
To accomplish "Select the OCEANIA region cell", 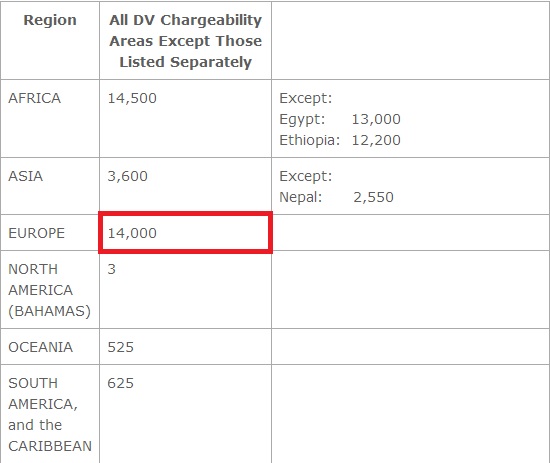I will click(50, 347).
